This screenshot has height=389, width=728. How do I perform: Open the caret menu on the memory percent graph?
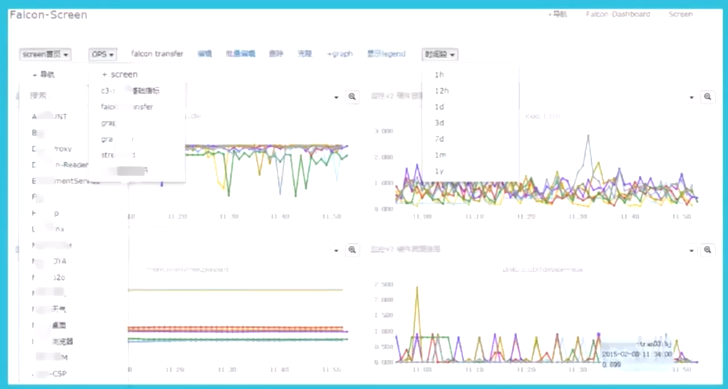336,251
